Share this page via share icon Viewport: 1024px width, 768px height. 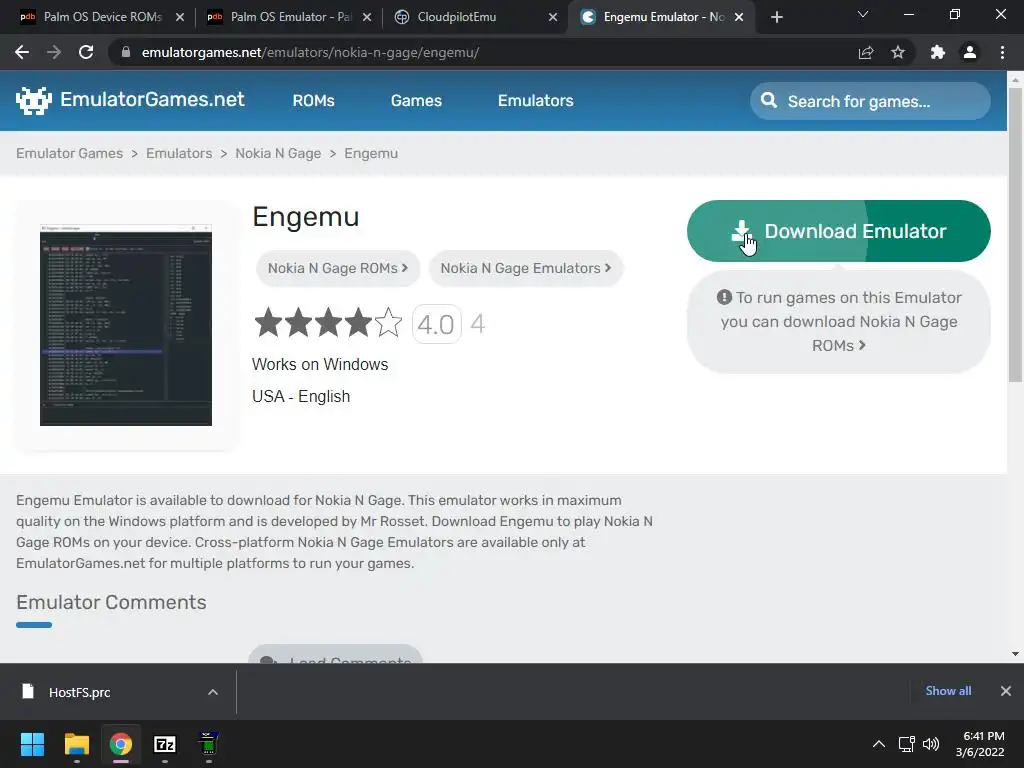[x=866, y=52]
